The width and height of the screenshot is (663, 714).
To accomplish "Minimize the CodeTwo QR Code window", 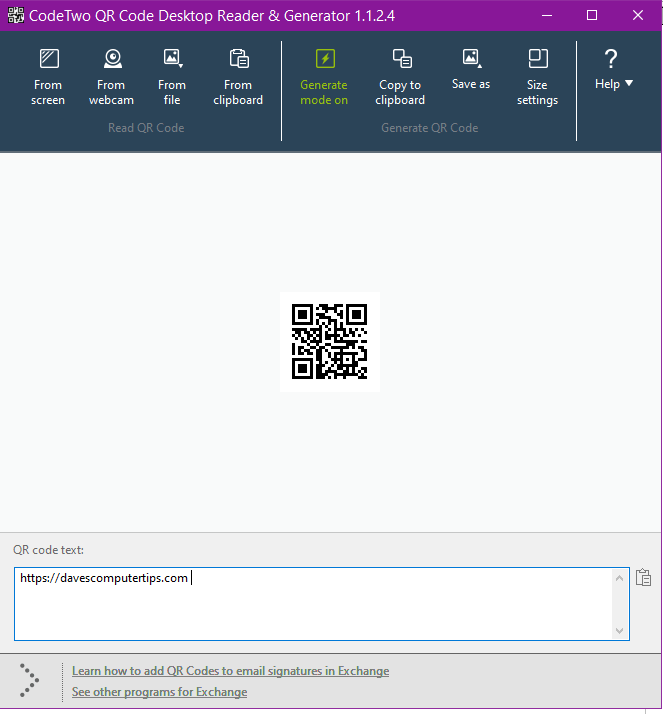I will coord(547,15).
